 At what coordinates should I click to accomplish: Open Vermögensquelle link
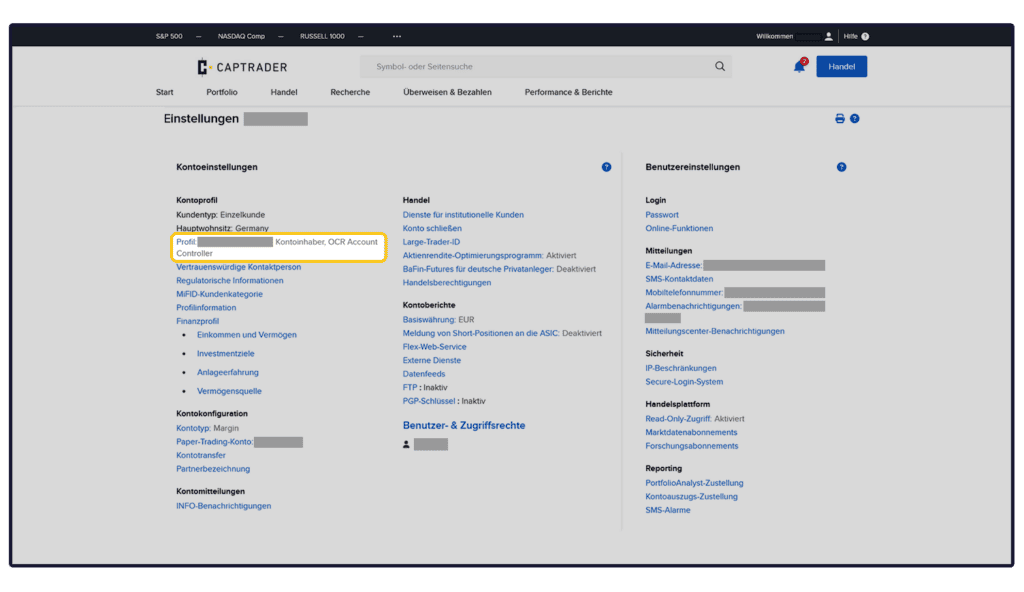pyautogui.click(x=229, y=391)
